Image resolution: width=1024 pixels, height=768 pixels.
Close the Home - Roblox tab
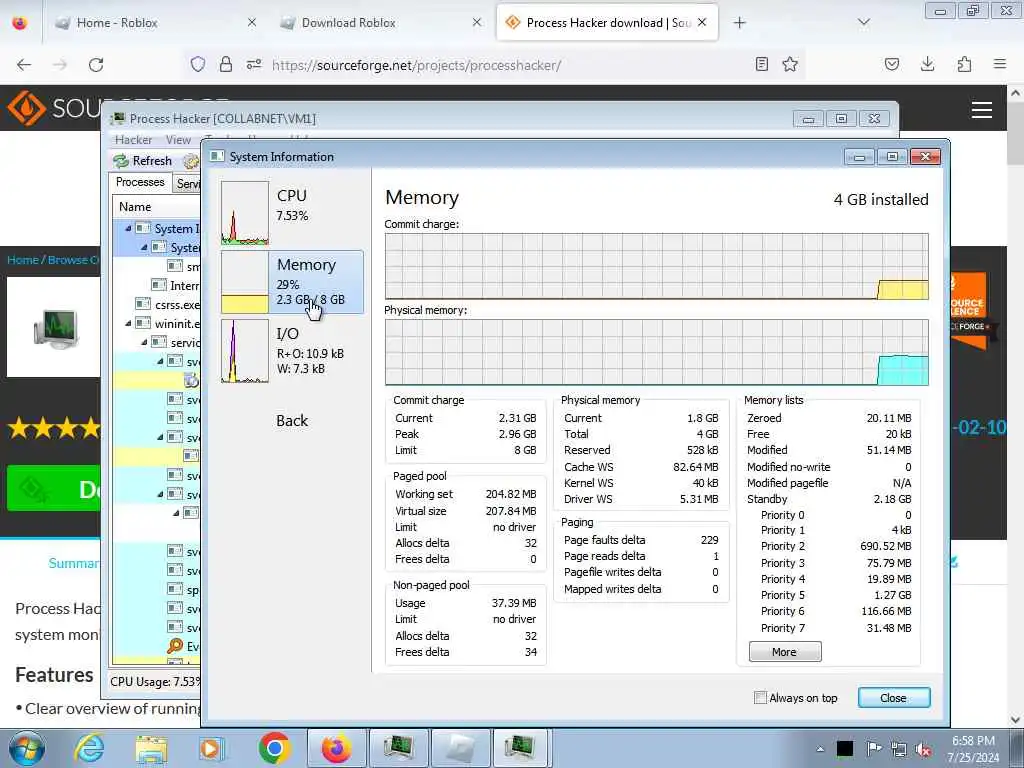point(252,22)
